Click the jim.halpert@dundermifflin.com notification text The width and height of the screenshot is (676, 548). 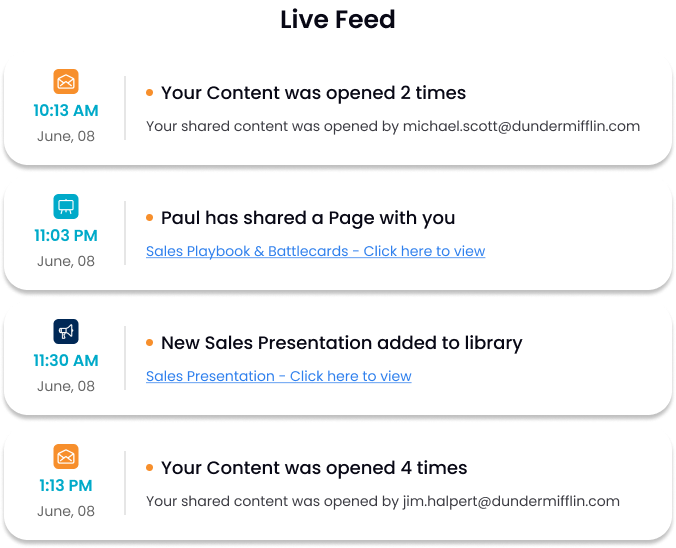[383, 501]
